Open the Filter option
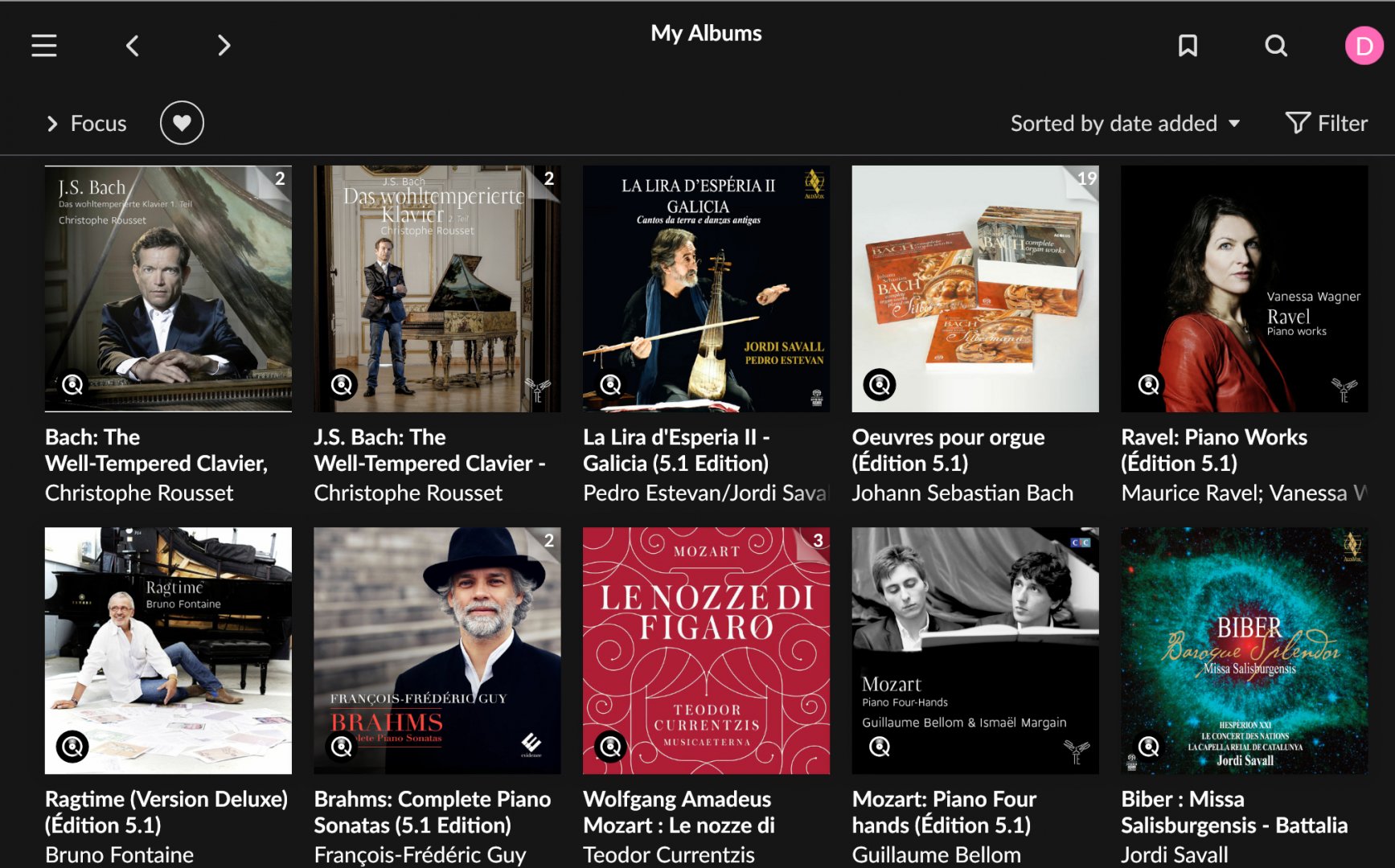1395x868 pixels. [1327, 123]
